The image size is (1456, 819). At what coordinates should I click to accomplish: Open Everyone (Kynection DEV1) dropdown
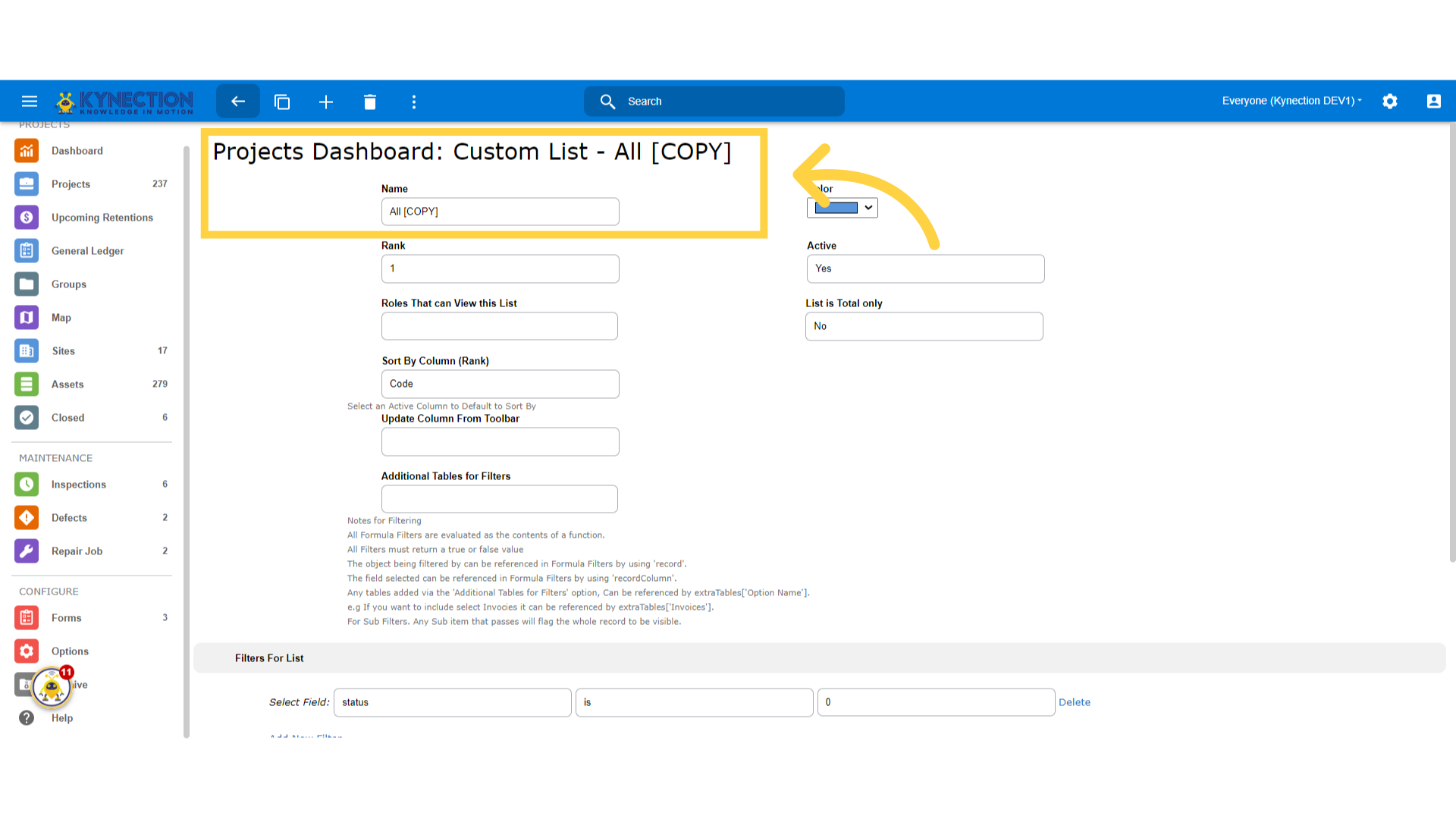point(1292,101)
